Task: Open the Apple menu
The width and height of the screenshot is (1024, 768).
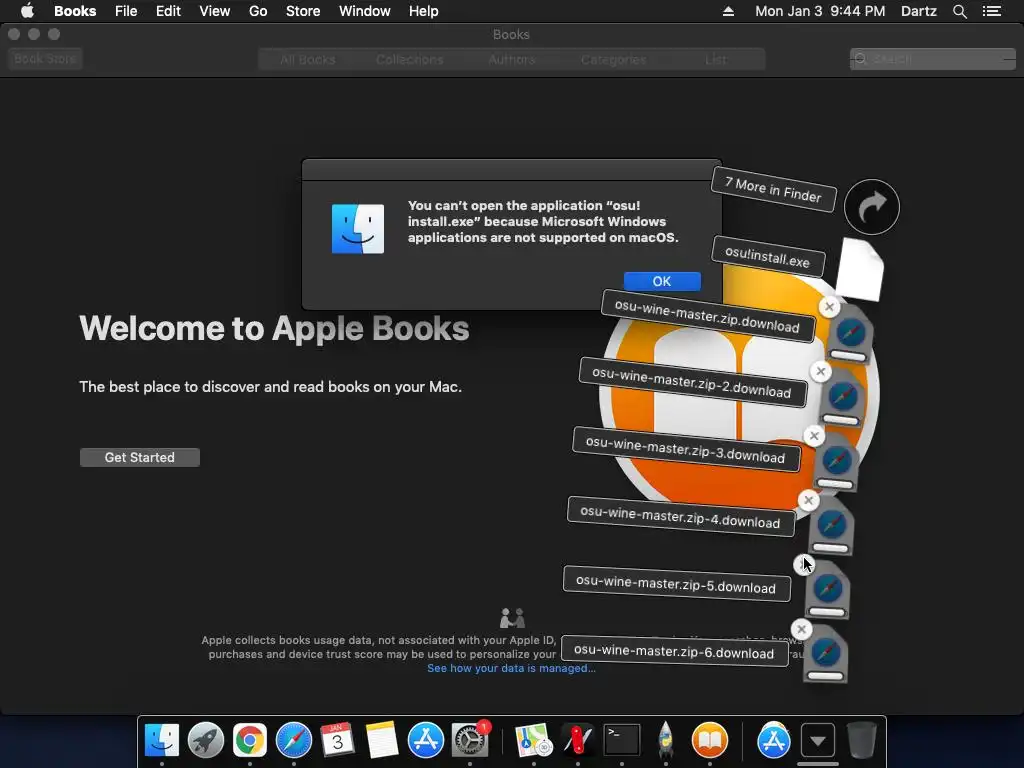Action: pos(27,11)
